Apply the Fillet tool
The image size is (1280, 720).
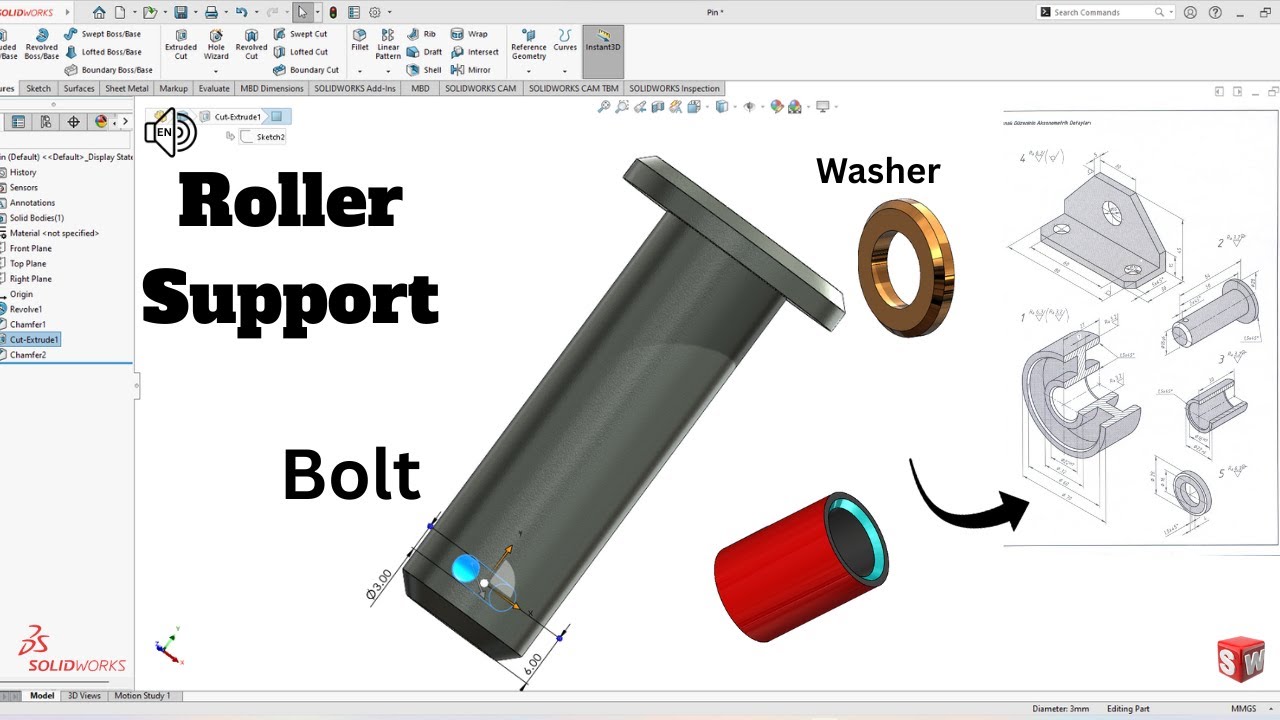[x=360, y=39]
